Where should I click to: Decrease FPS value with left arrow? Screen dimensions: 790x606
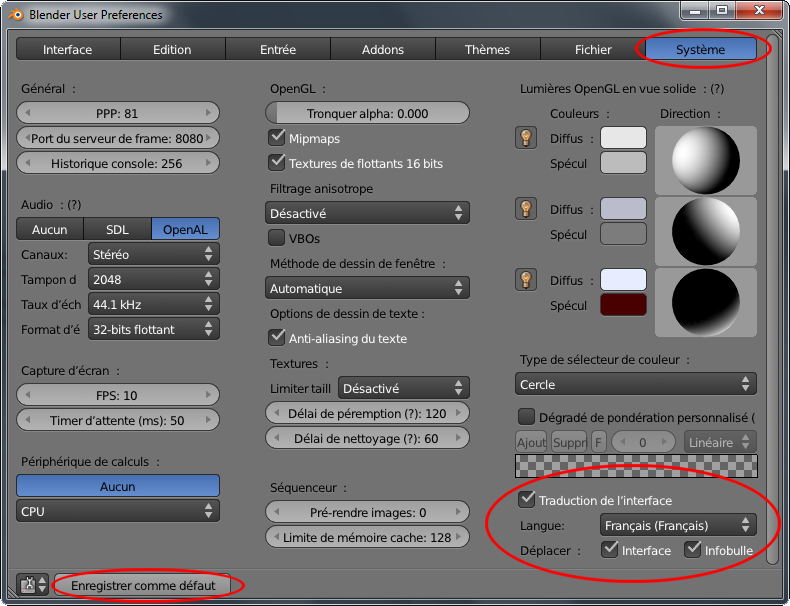pyautogui.click(x=28, y=395)
